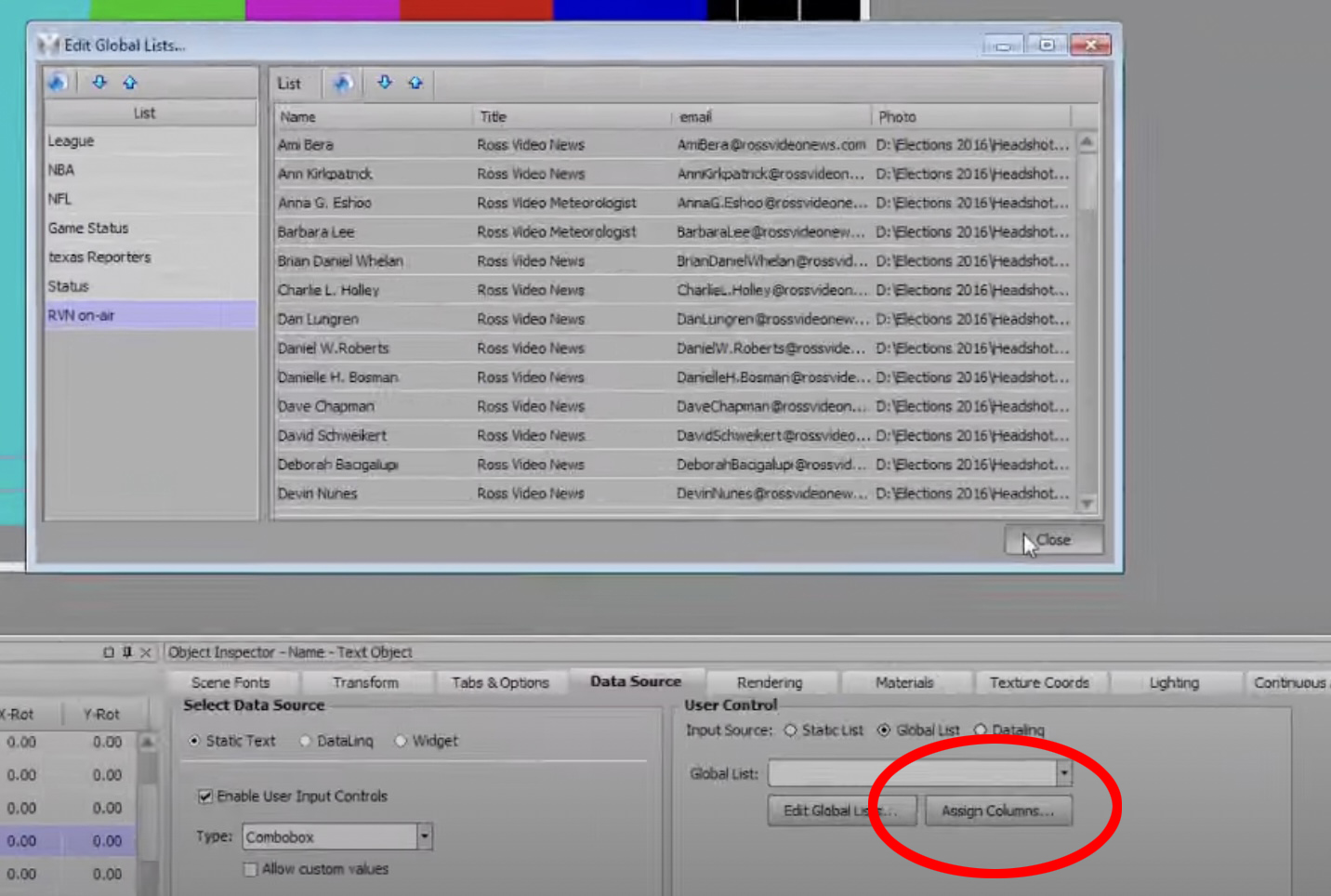Click the scroll-up arrow of the list table

[x=1087, y=142]
